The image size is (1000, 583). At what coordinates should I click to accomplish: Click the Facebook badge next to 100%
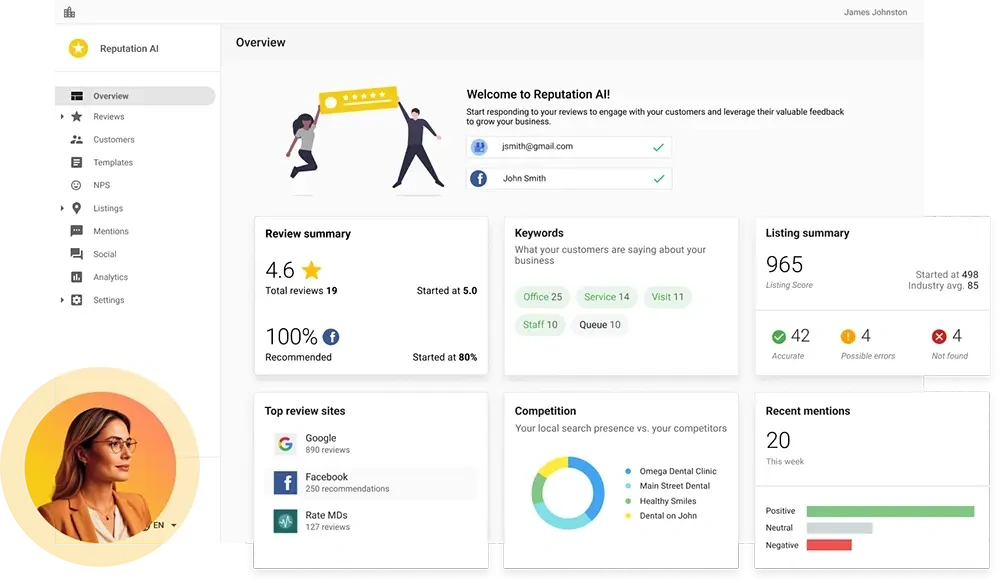pos(331,336)
